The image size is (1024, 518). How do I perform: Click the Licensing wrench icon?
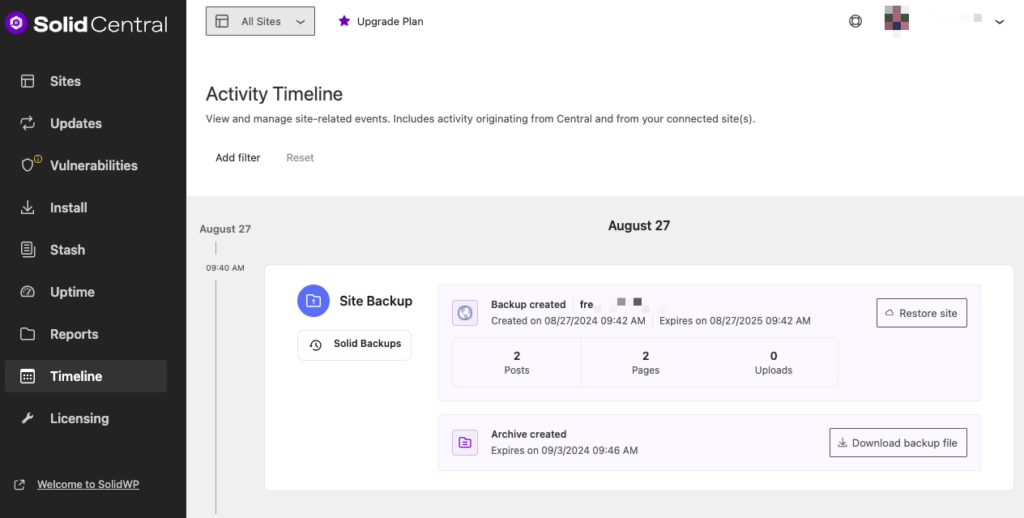click(29, 418)
